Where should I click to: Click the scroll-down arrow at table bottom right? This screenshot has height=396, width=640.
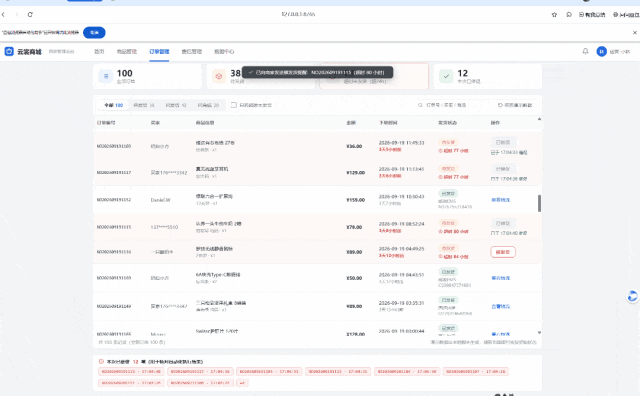[x=539, y=333]
